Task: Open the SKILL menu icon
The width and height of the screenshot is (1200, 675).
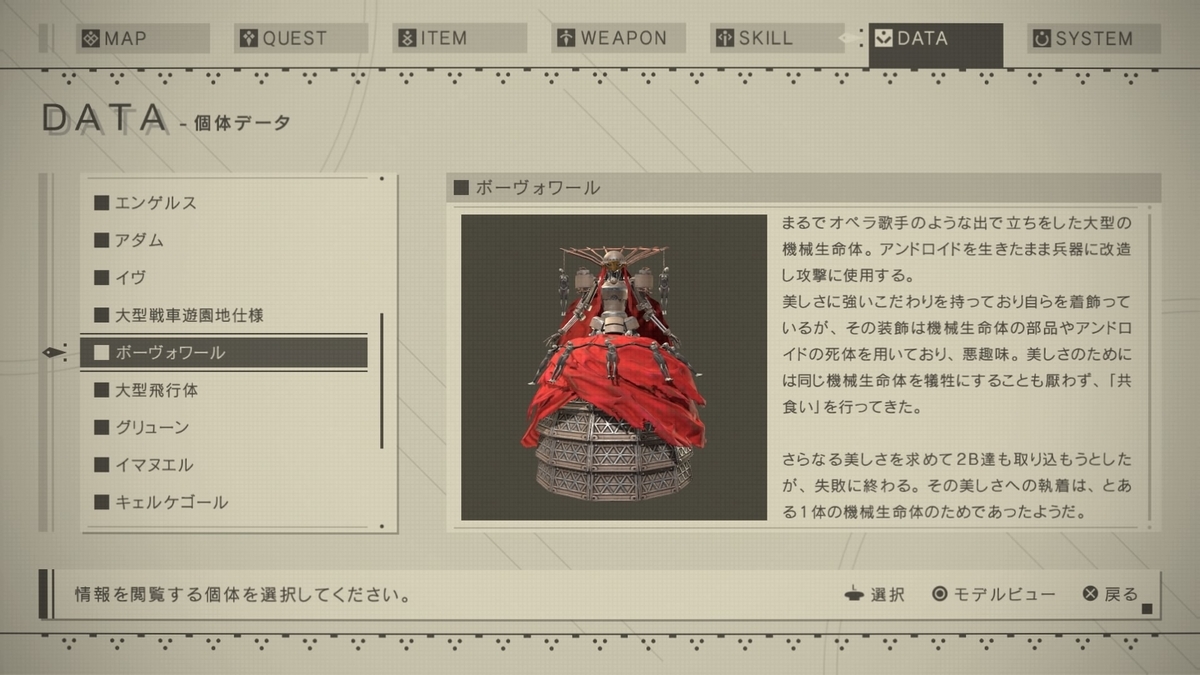Action: point(725,39)
